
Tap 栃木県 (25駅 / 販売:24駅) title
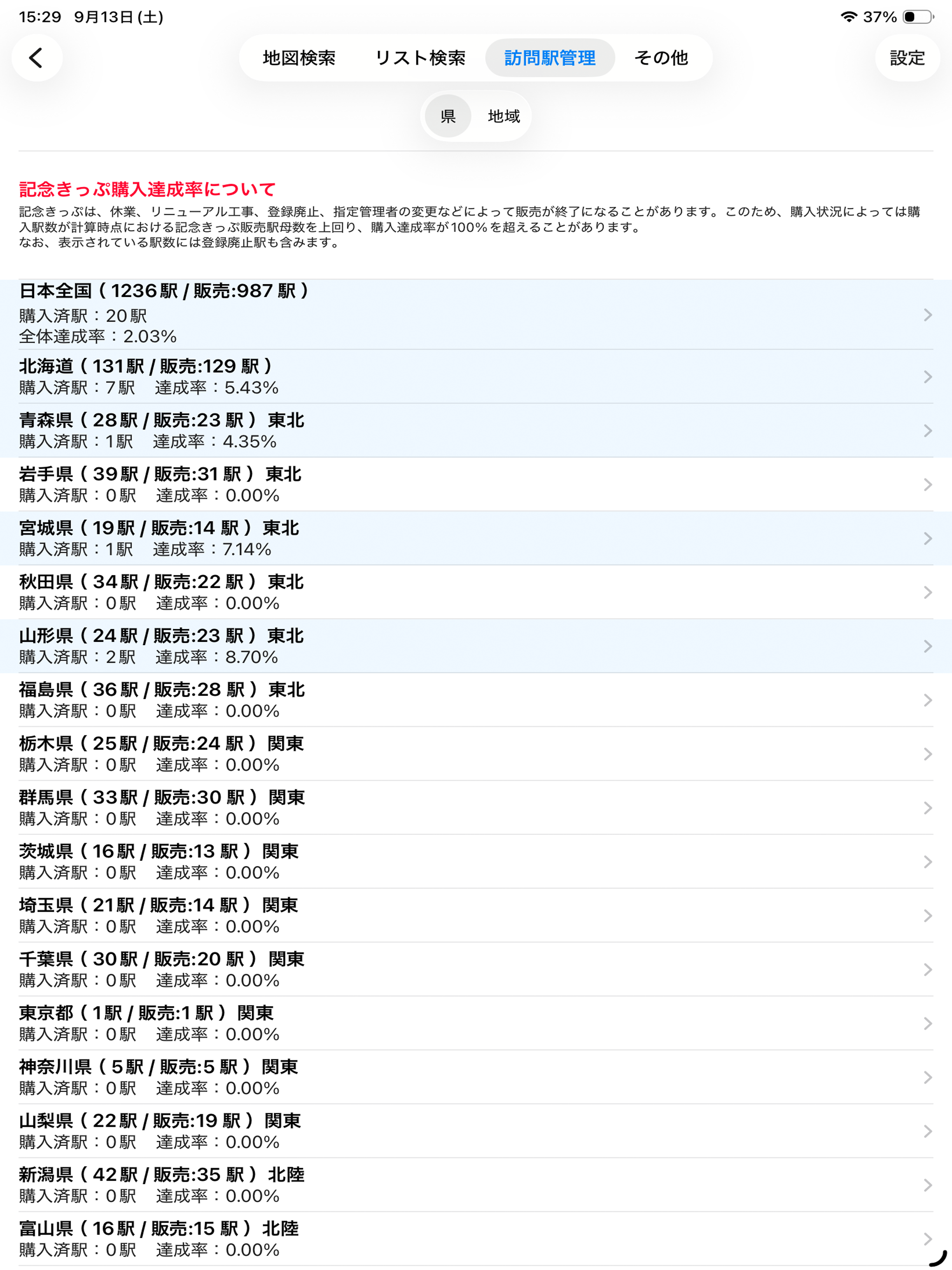161,744
